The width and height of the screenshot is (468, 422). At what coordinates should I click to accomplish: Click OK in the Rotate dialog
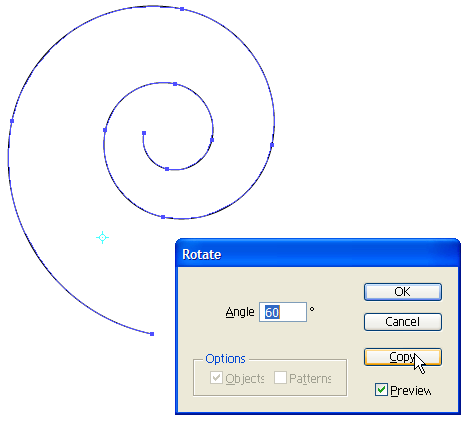pyautogui.click(x=403, y=292)
